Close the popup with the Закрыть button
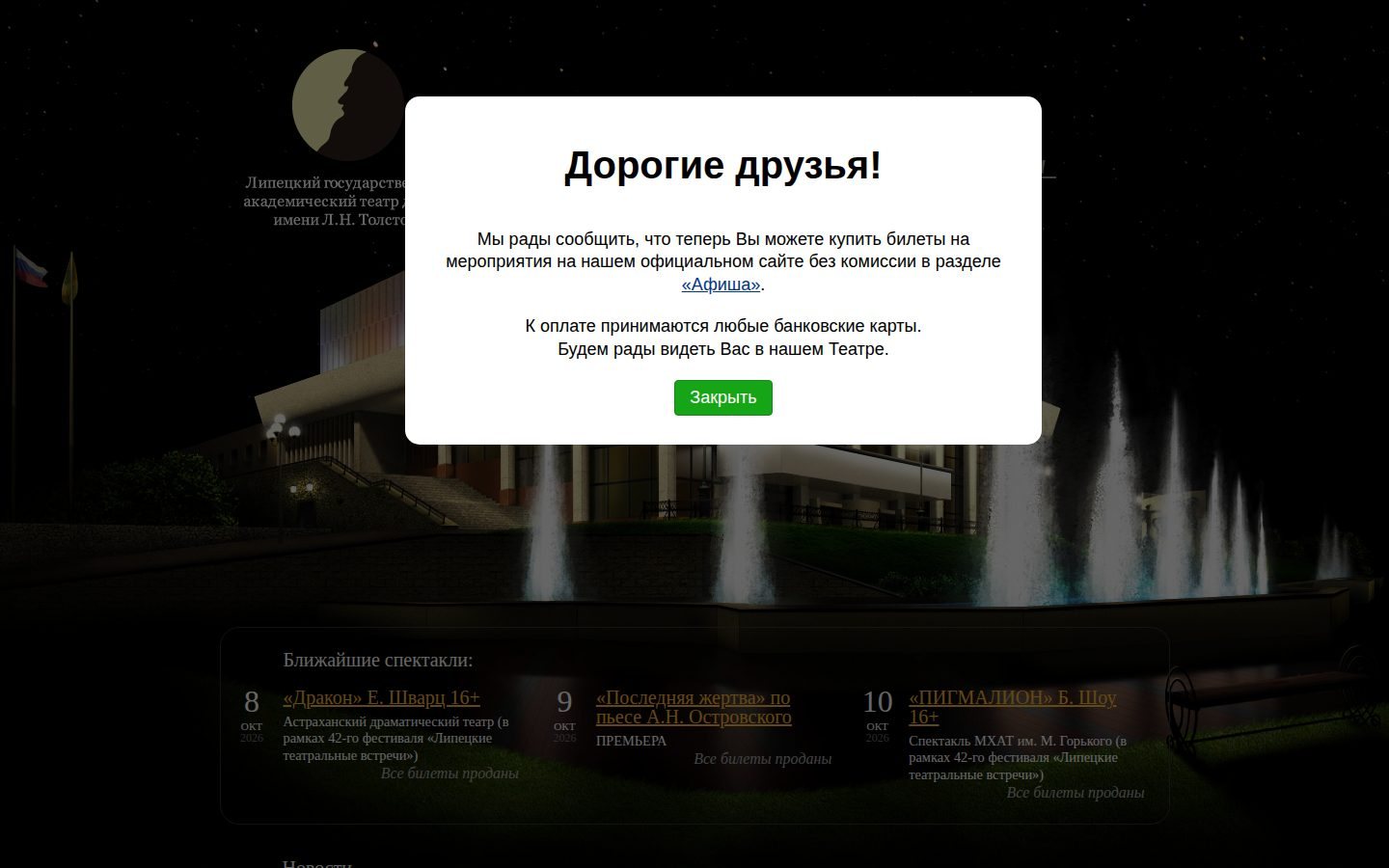The height and width of the screenshot is (868, 1389). click(x=722, y=397)
